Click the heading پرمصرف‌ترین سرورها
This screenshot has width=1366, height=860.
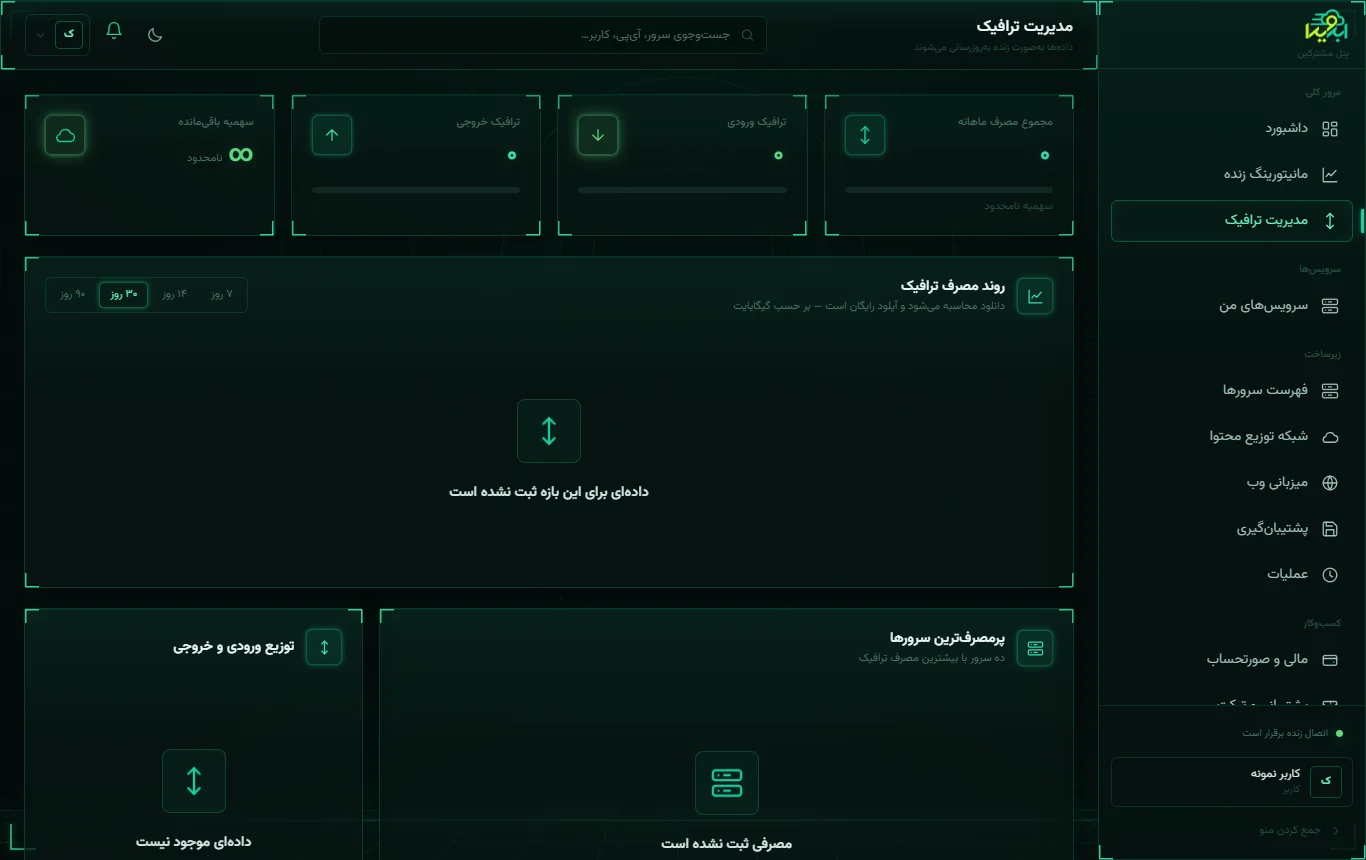947,638
